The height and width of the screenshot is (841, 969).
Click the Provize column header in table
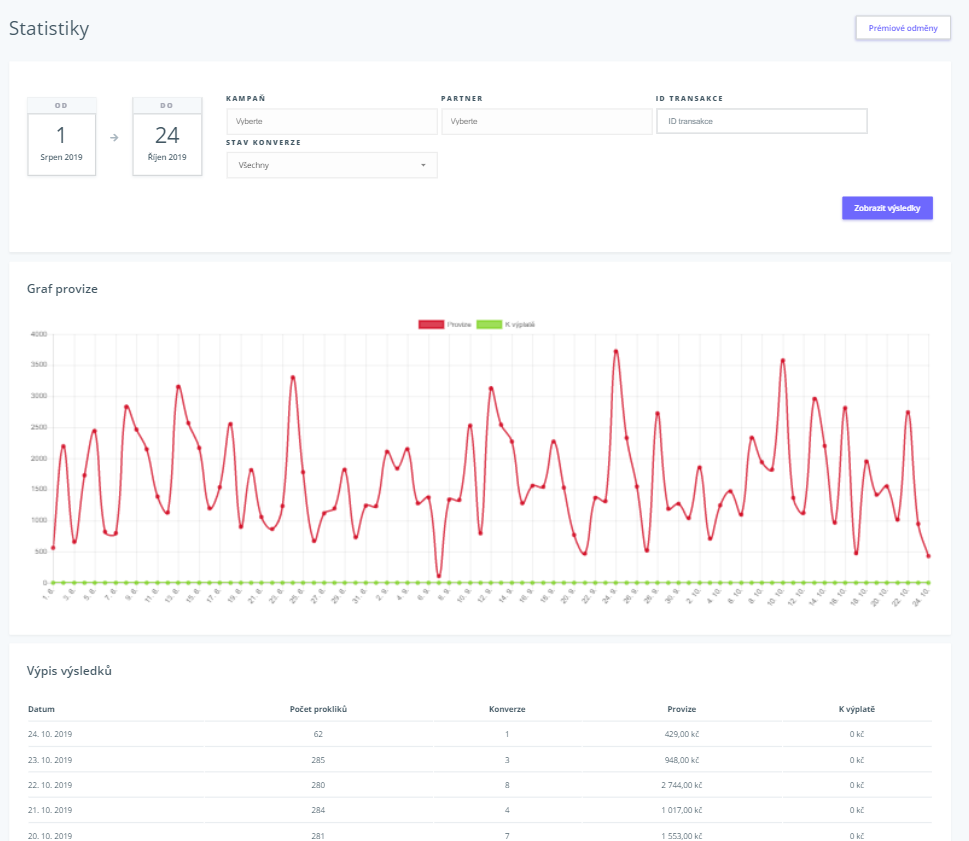click(682, 709)
